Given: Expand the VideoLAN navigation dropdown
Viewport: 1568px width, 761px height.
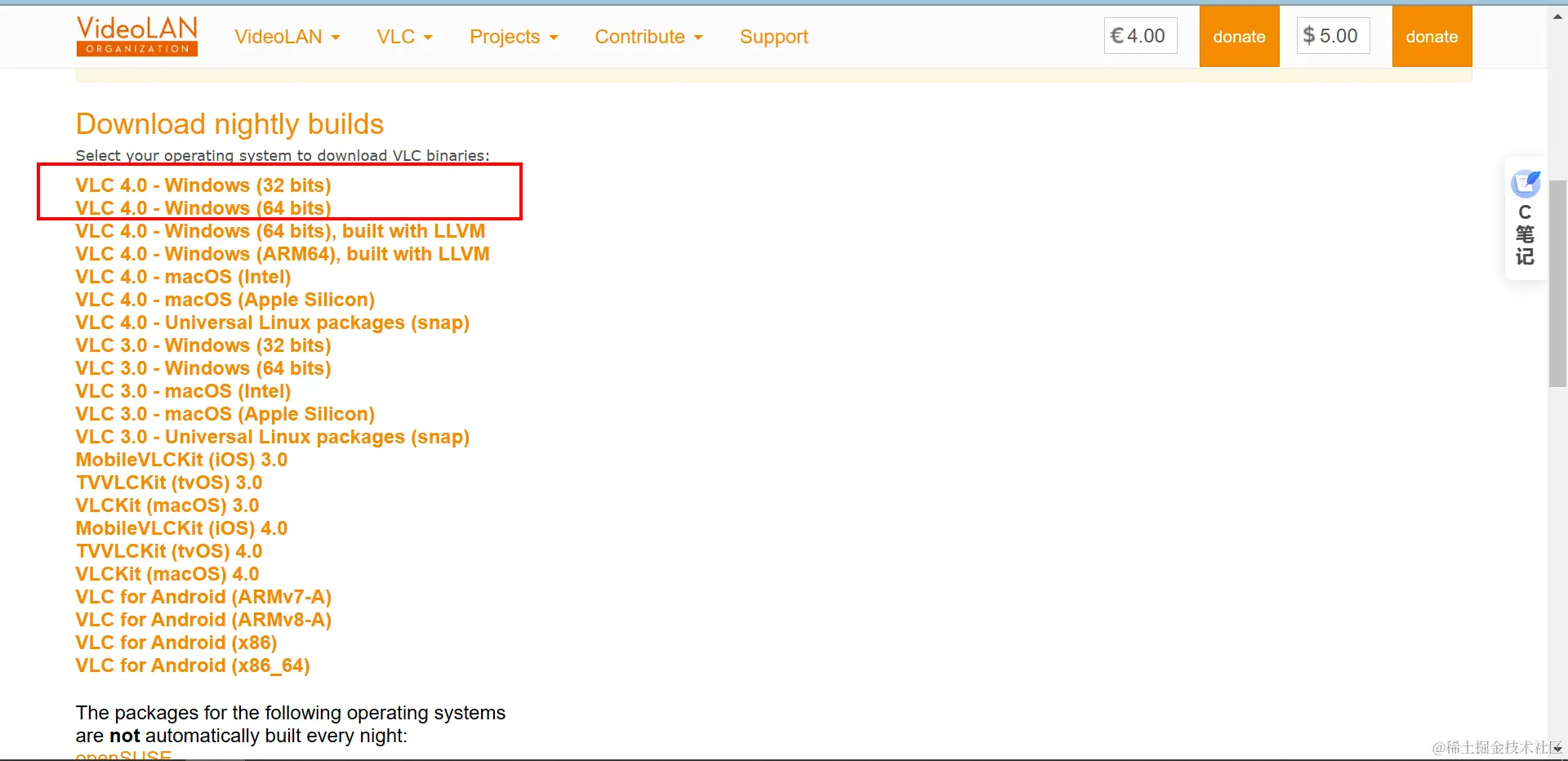Looking at the screenshot, I should tap(287, 37).
